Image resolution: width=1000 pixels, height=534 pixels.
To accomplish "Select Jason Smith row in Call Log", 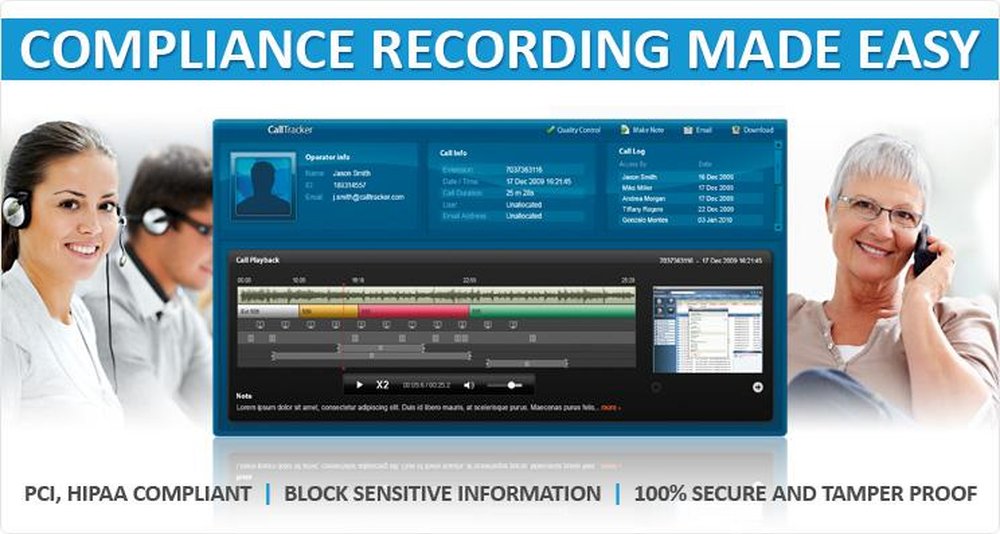I will (x=691, y=177).
